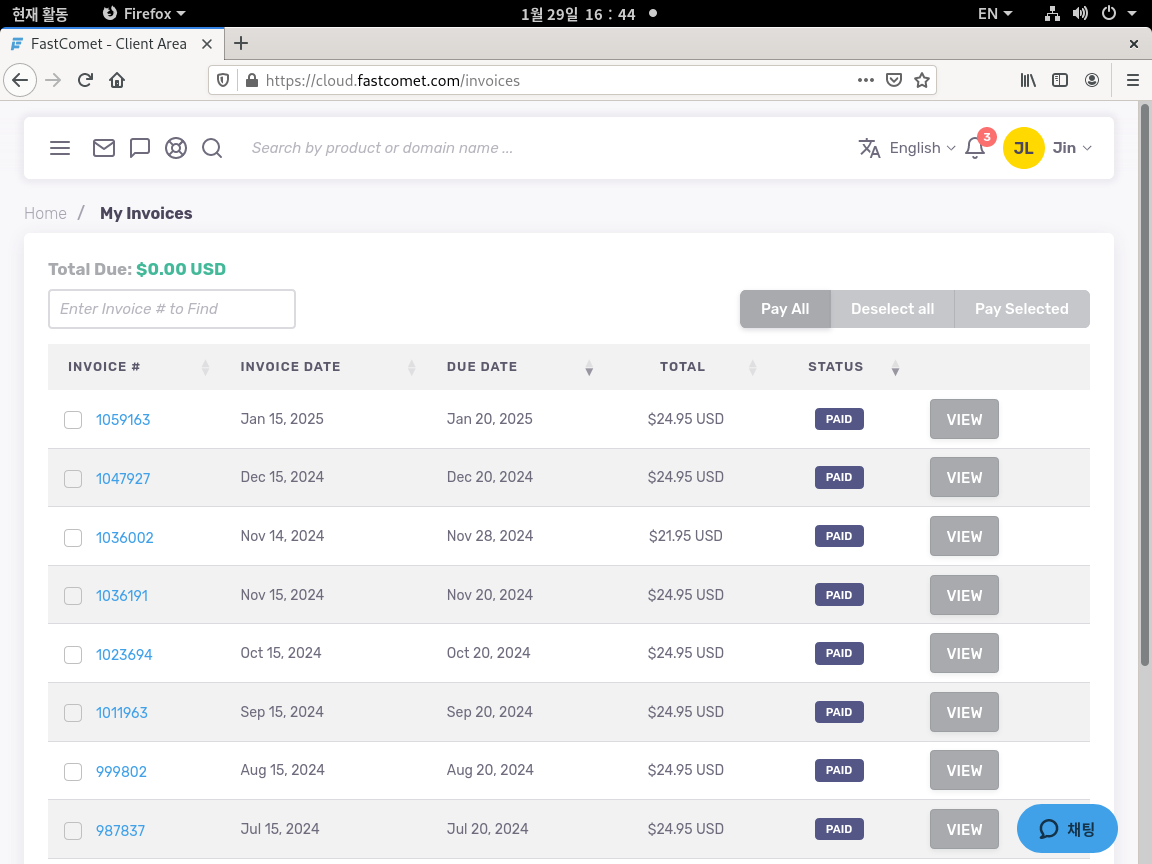Viewport: 1152px width, 864px height.
Task: Expand the English language dropdown
Action: [x=907, y=148]
